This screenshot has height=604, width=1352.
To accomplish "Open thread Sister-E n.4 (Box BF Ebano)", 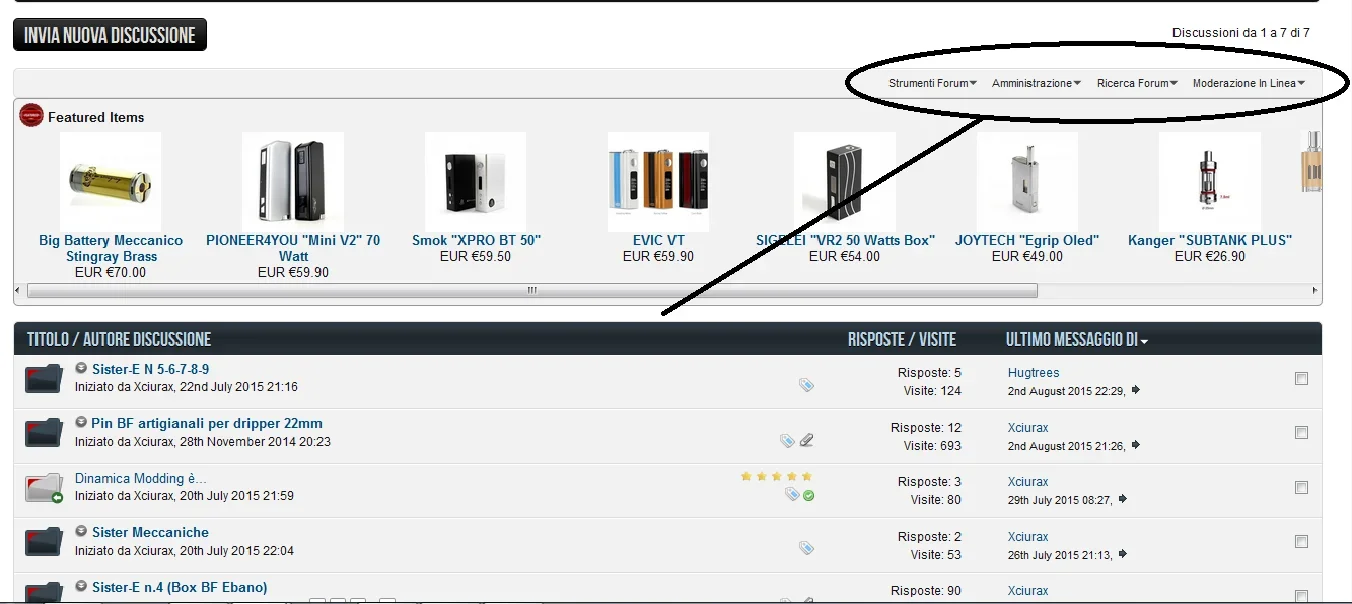I will pyautogui.click(x=180, y=587).
